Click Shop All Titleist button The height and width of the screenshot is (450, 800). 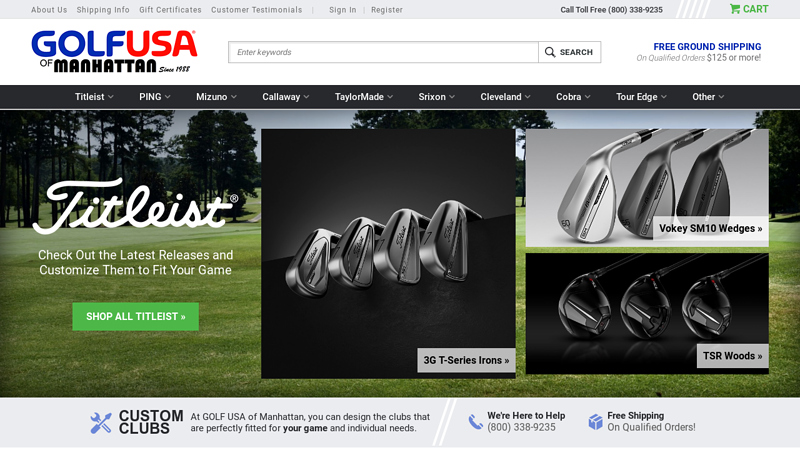point(136,316)
